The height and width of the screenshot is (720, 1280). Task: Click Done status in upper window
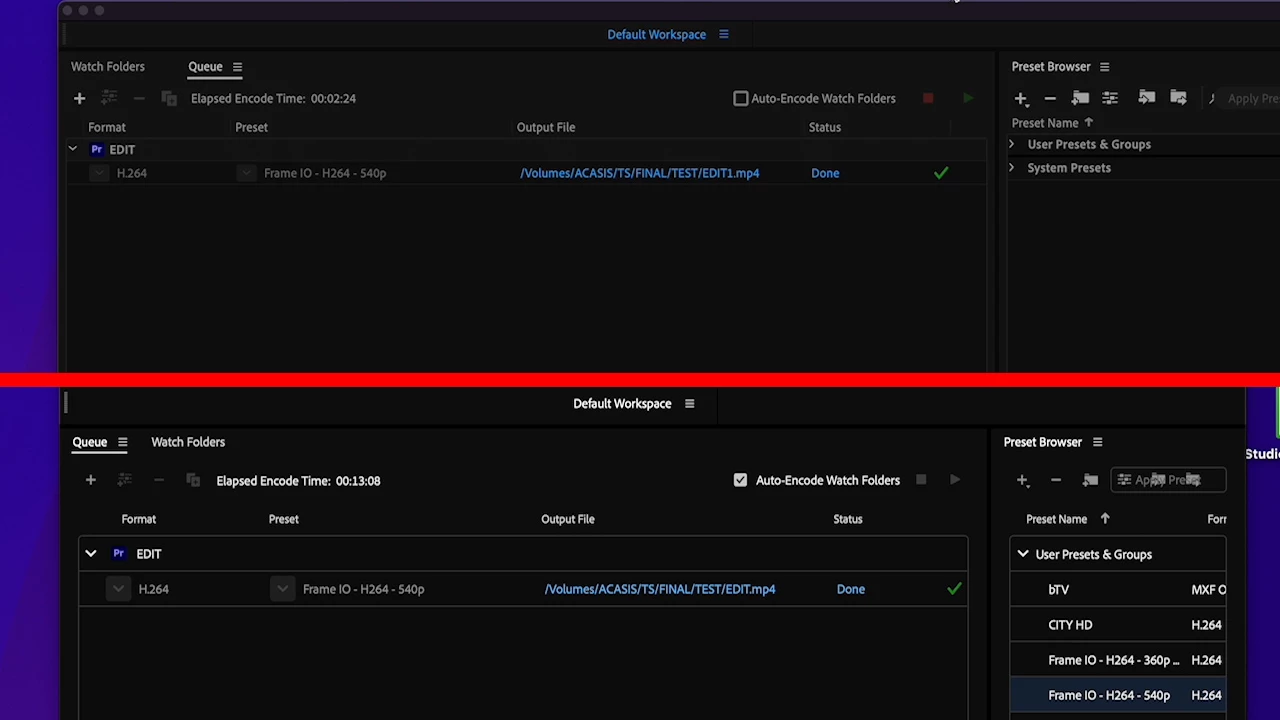pos(825,173)
